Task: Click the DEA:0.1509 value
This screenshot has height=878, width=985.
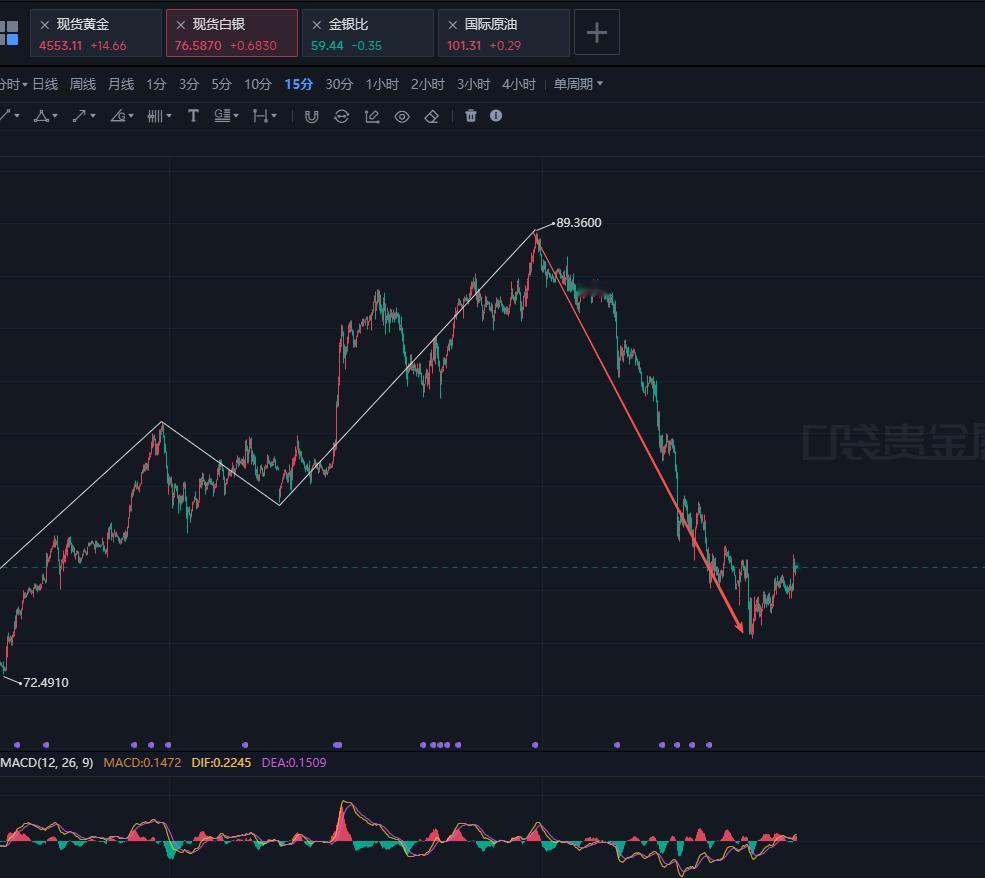Action: click(294, 763)
